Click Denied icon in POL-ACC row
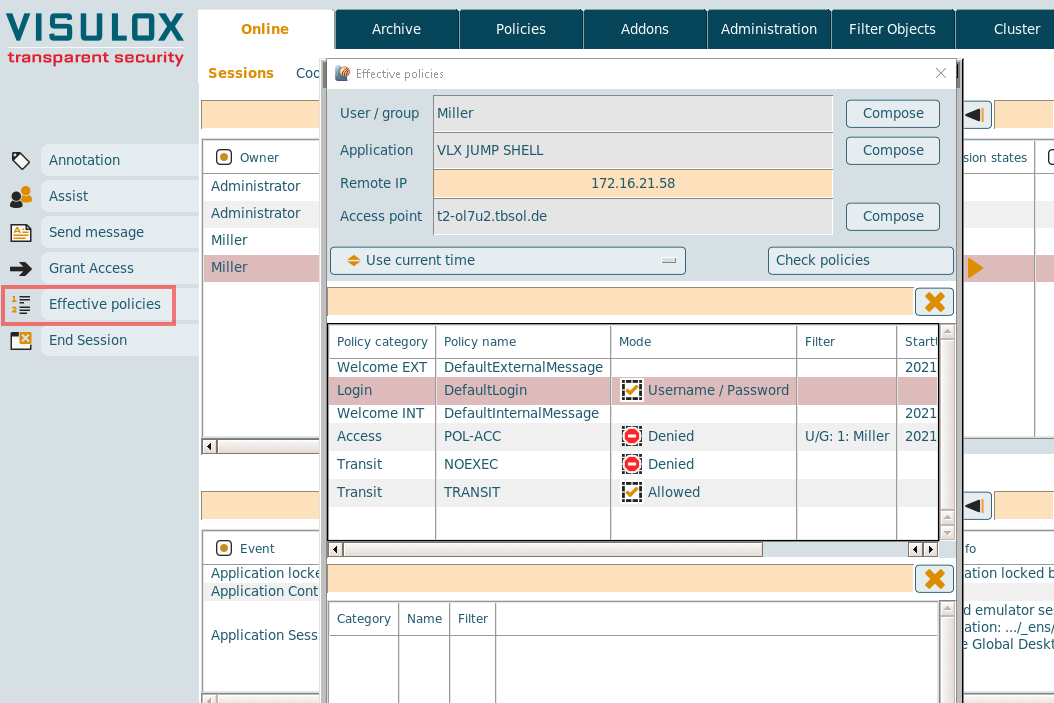The height and width of the screenshot is (703, 1054). pyautogui.click(x=631, y=437)
